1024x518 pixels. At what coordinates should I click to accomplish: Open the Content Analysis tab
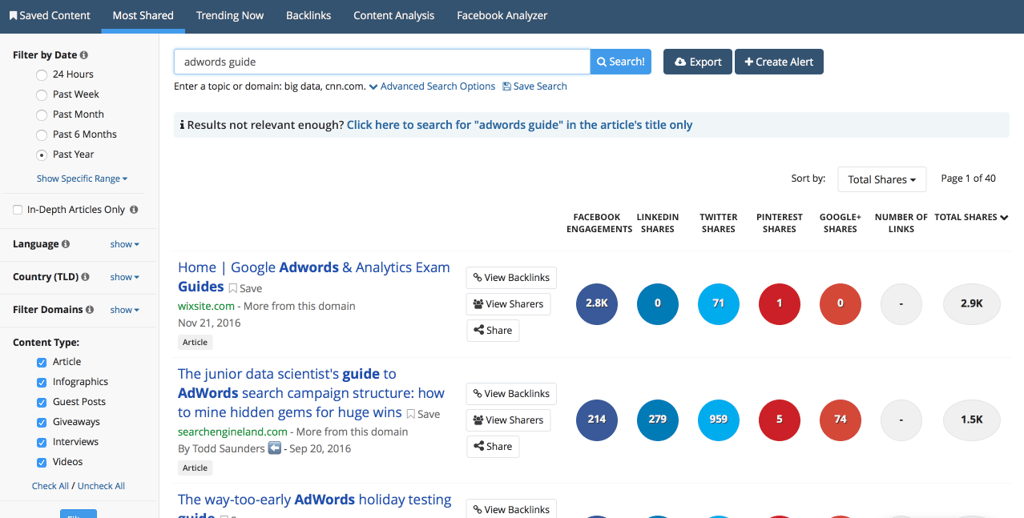tap(394, 16)
